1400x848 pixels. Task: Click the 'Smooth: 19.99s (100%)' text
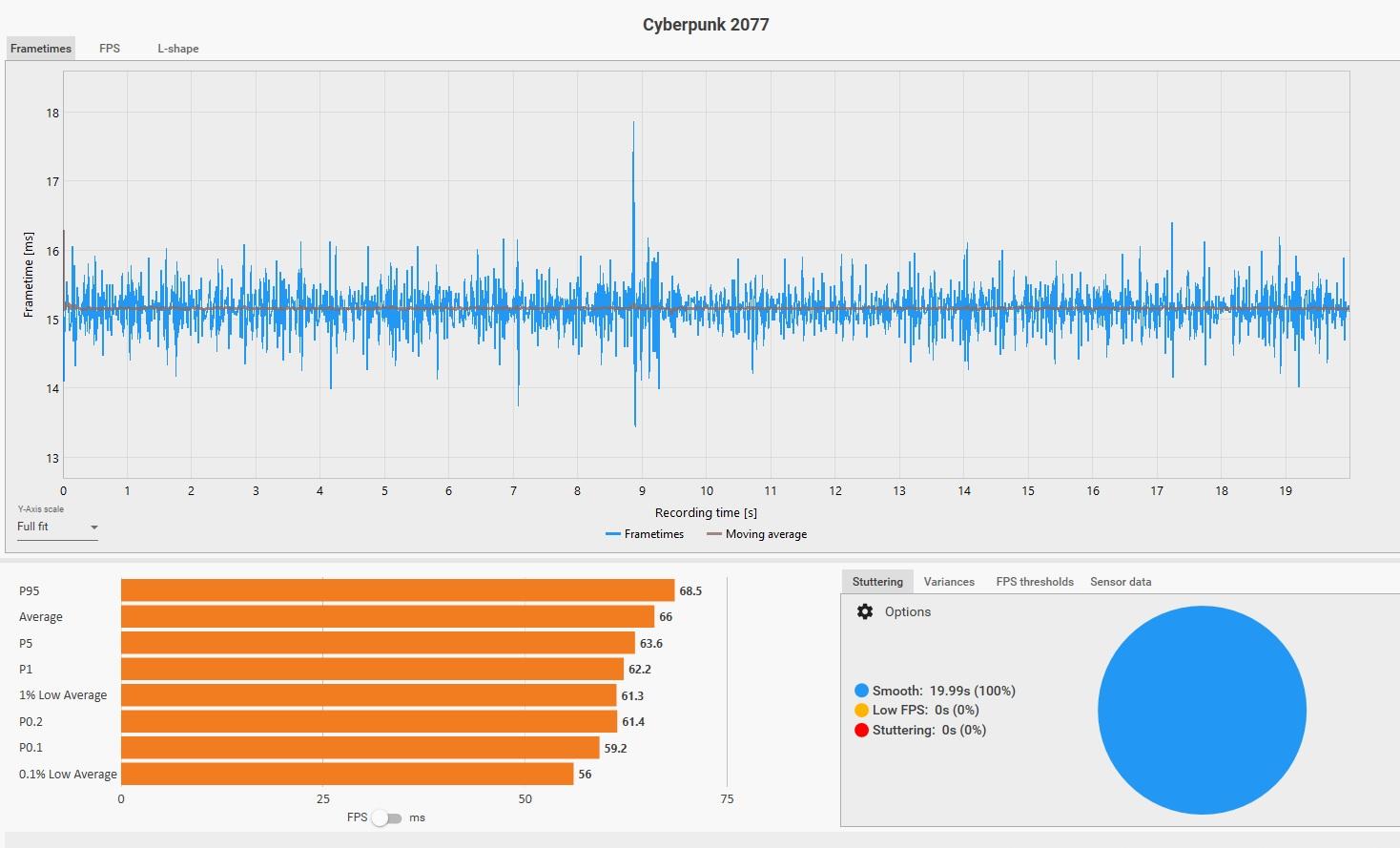pos(944,691)
